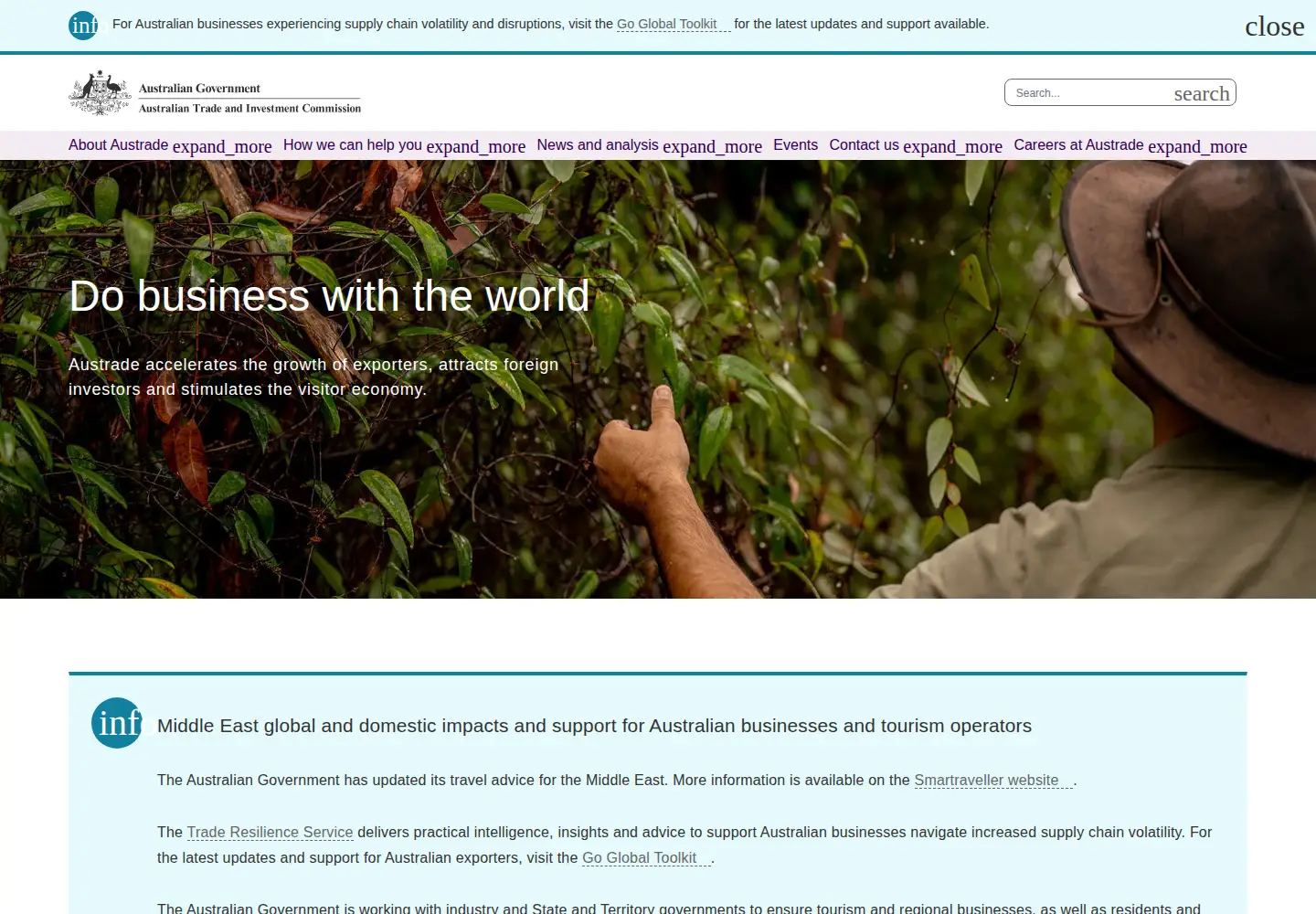Image resolution: width=1316 pixels, height=914 pixels.
Task: Open the How we can help you menu
Action: (353, 145)
